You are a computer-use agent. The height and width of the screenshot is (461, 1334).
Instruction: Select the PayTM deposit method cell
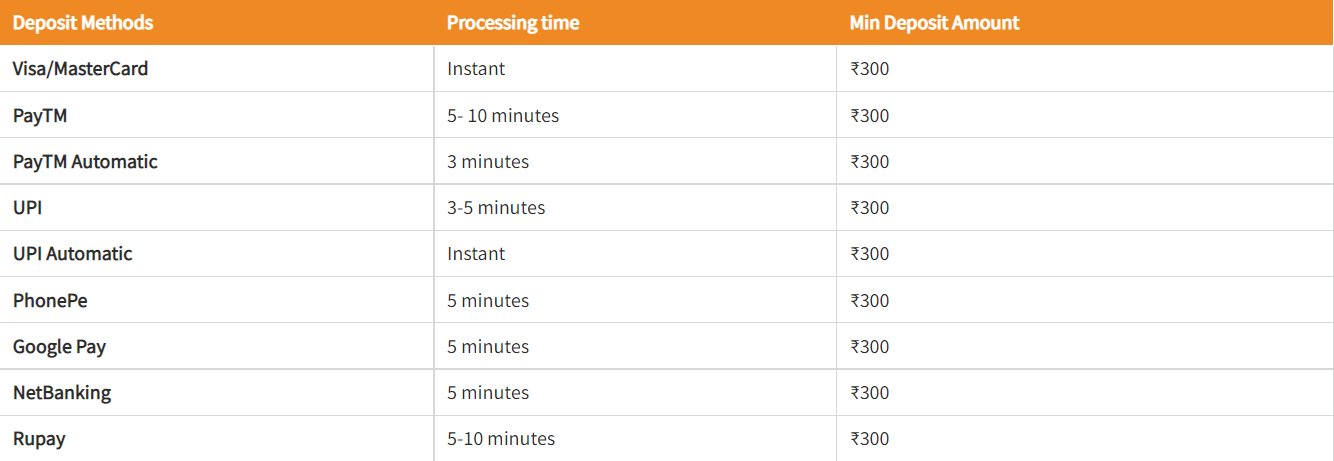pos(40,115)
